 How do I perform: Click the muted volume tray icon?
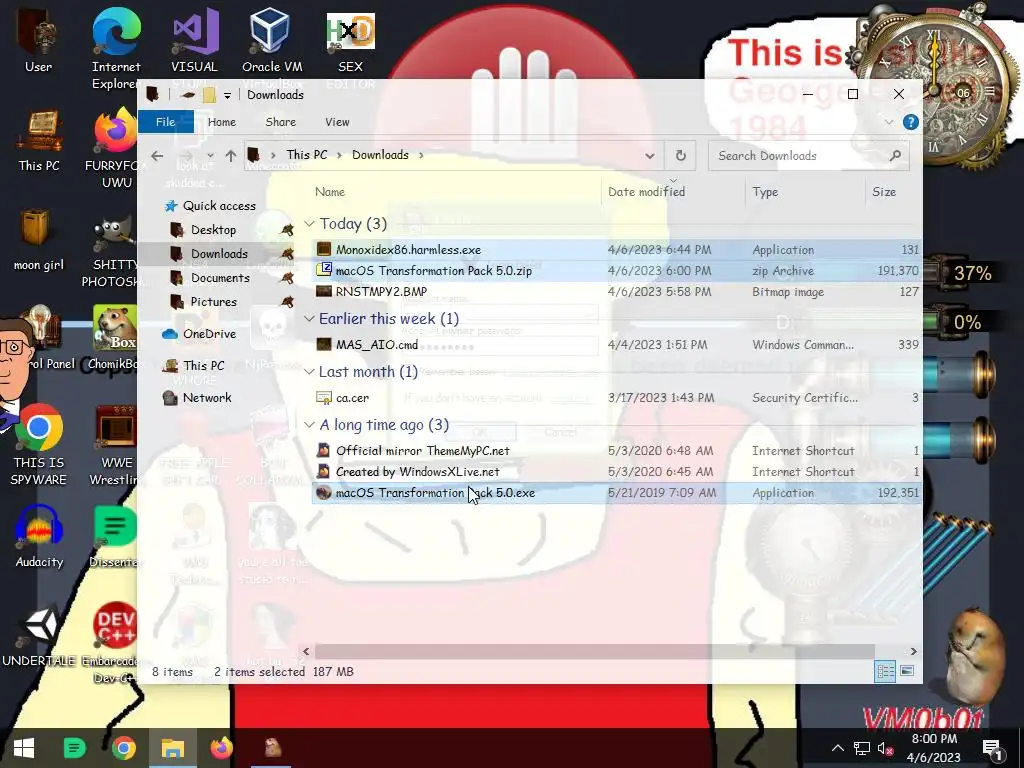tap(885, 748)
